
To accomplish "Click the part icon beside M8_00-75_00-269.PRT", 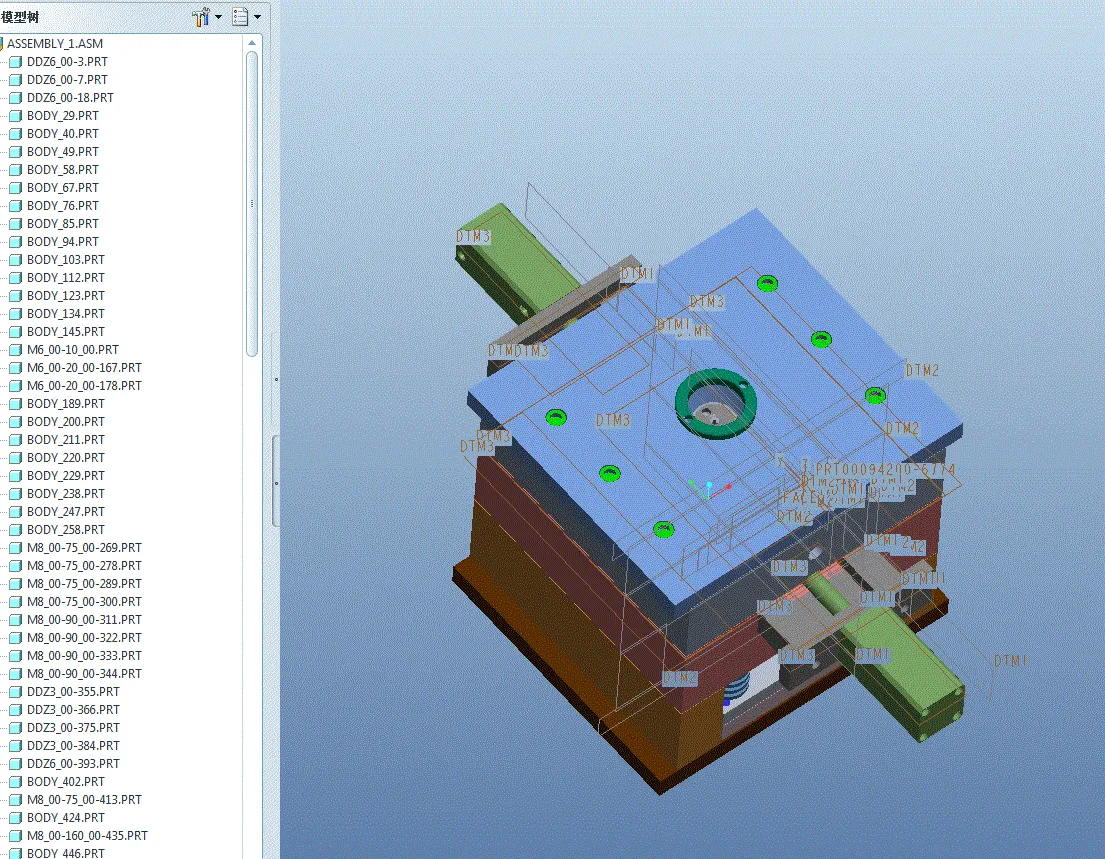I will pos(15,547).
